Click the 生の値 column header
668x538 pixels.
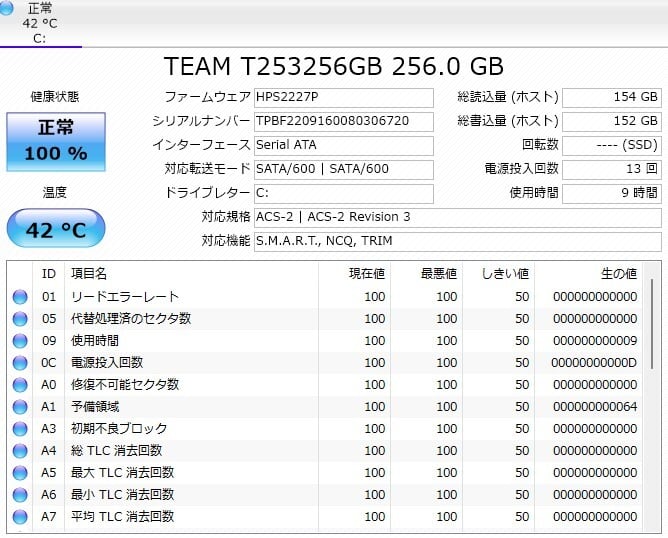coord(616,273)
